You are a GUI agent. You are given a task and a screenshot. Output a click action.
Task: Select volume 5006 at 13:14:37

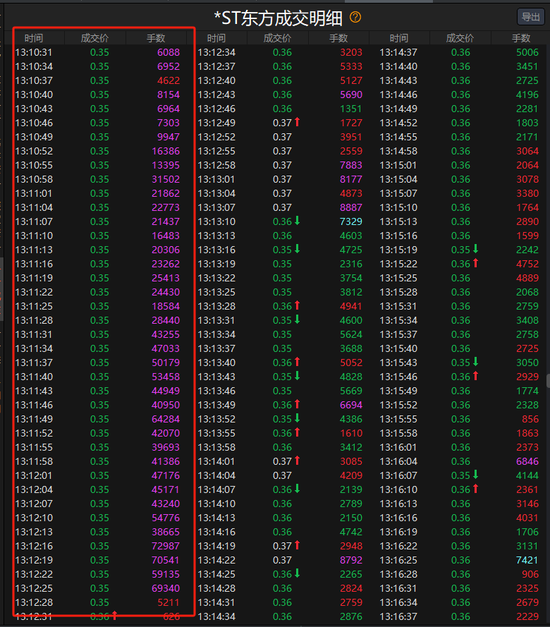point(527,52)
